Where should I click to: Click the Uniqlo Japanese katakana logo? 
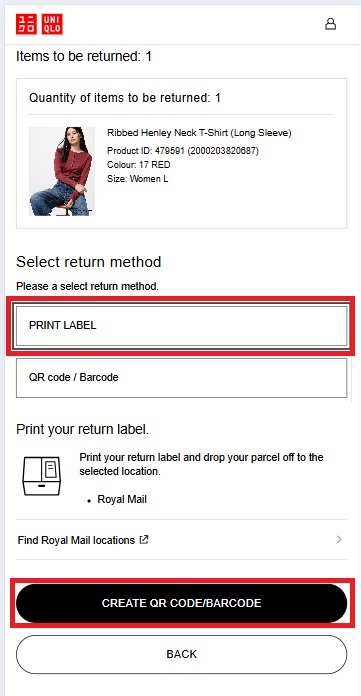(x=26, y=24)
